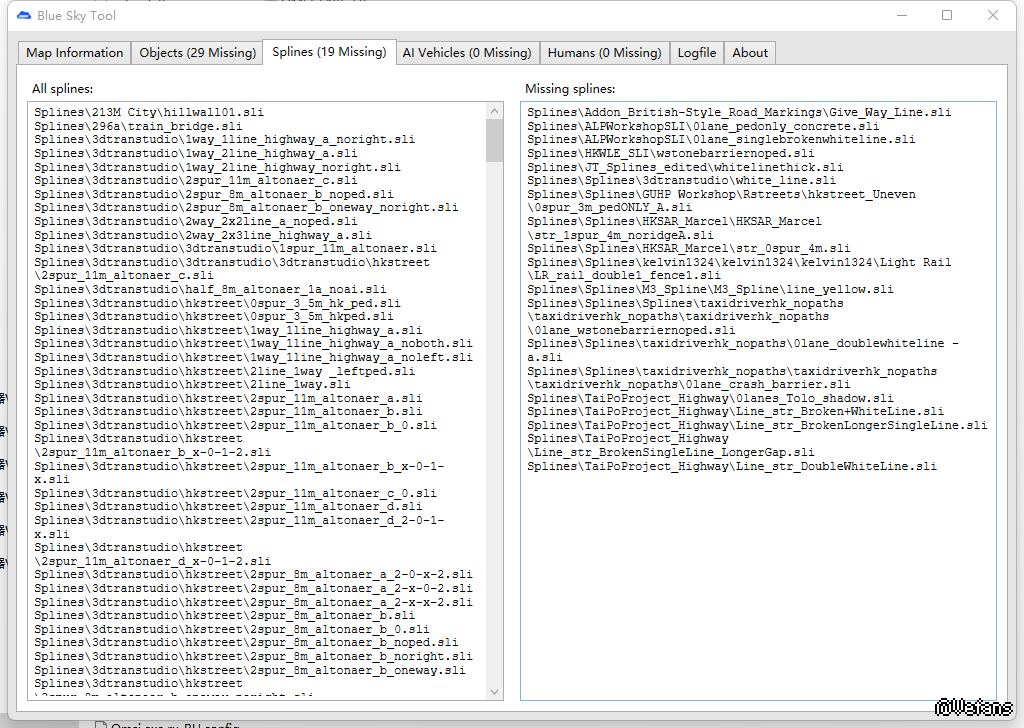Viewport: 1024px width, 728px height.
Task: Click Line_str_DoubleWhiteLine.sli in Missing splines
Action: (732, 466)
